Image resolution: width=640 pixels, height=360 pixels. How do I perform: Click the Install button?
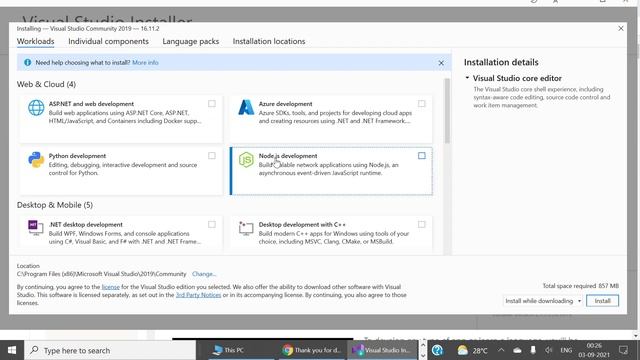point(602,301)
